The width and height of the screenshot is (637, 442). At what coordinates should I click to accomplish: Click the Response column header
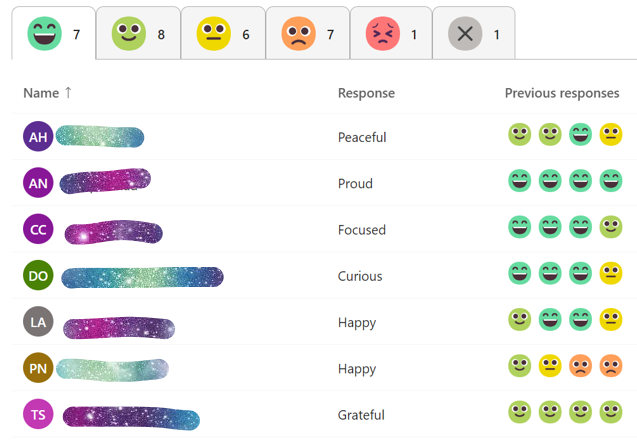(x=366, y=93)
